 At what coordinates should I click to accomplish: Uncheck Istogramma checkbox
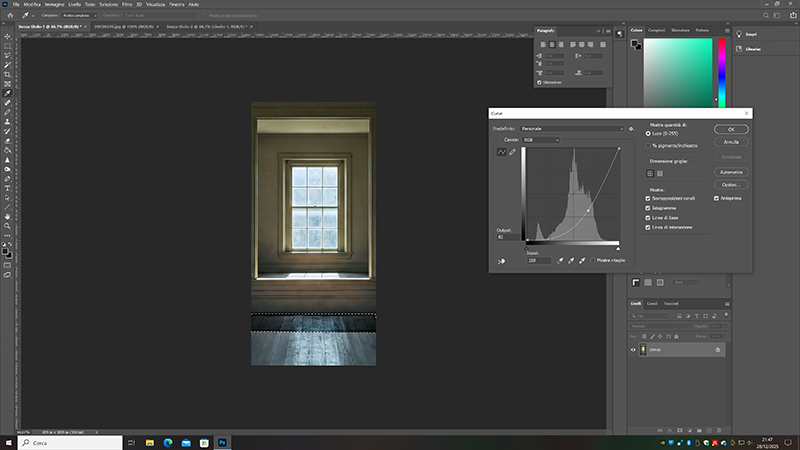pyautogui.click(x=648, y=208)
